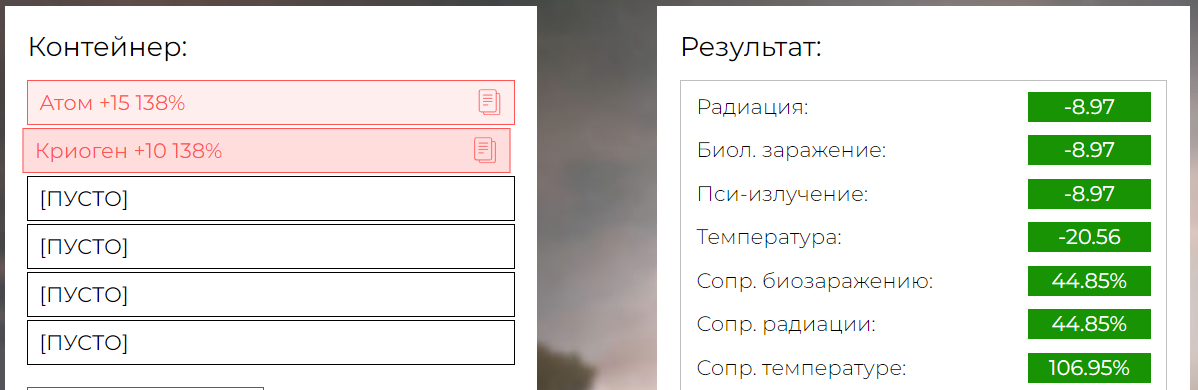Select the Сопр. биозаражению value 44.85%
1198x390 pixels.
[1089, 281]
